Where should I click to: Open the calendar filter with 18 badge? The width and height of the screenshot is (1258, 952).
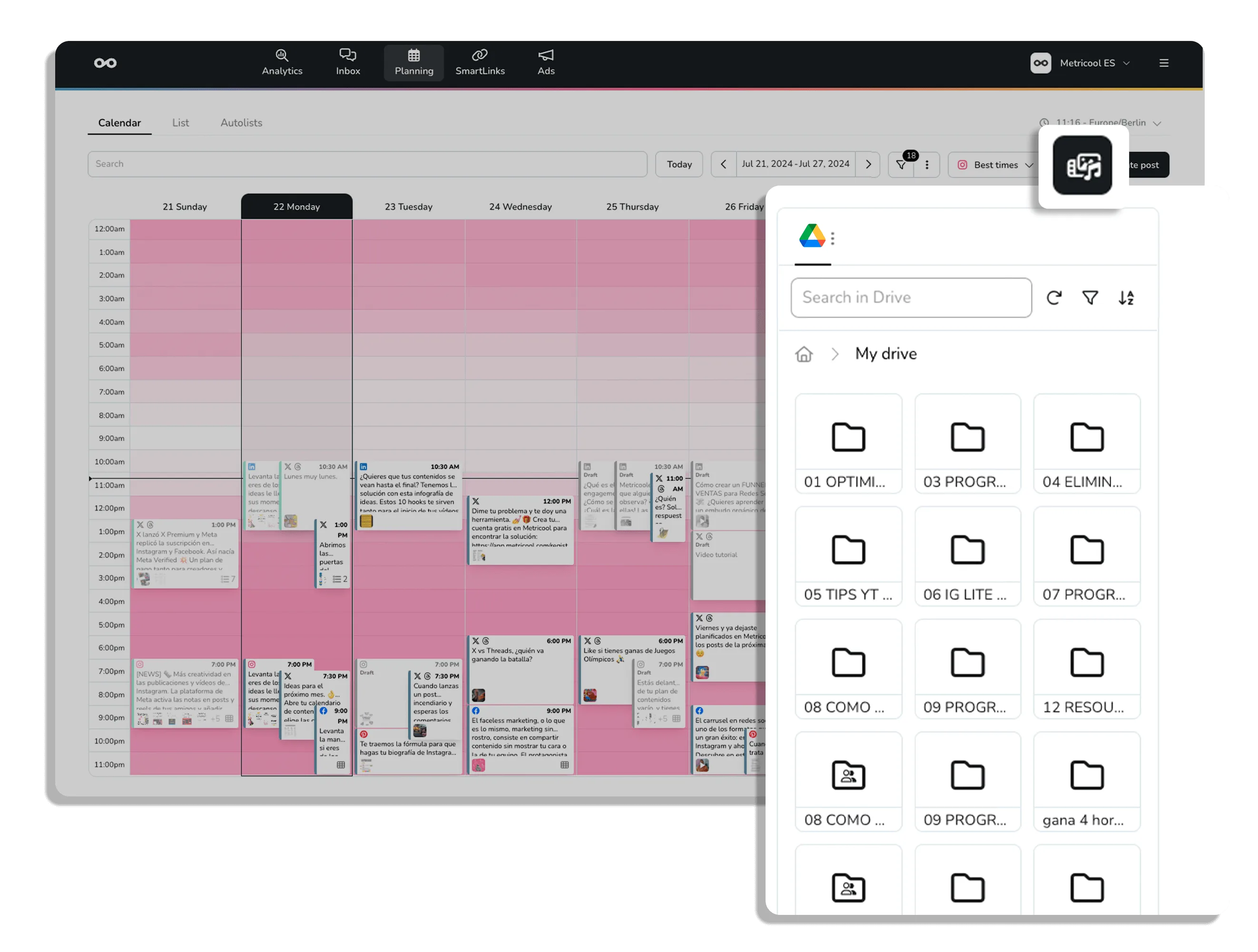pyautogui.click(x=901, y=165)
